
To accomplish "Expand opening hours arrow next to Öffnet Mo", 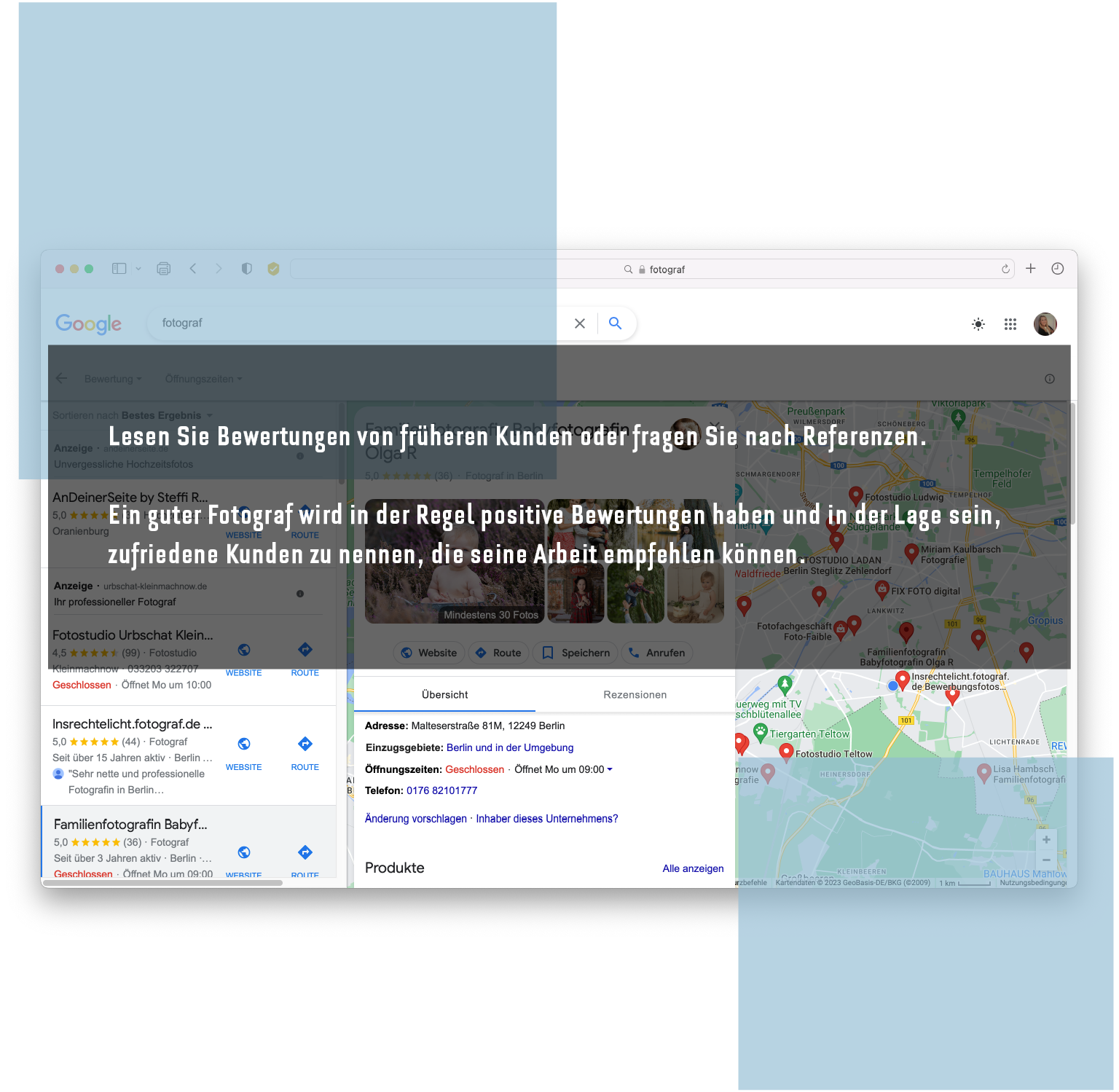I will [x=610, y=769].
